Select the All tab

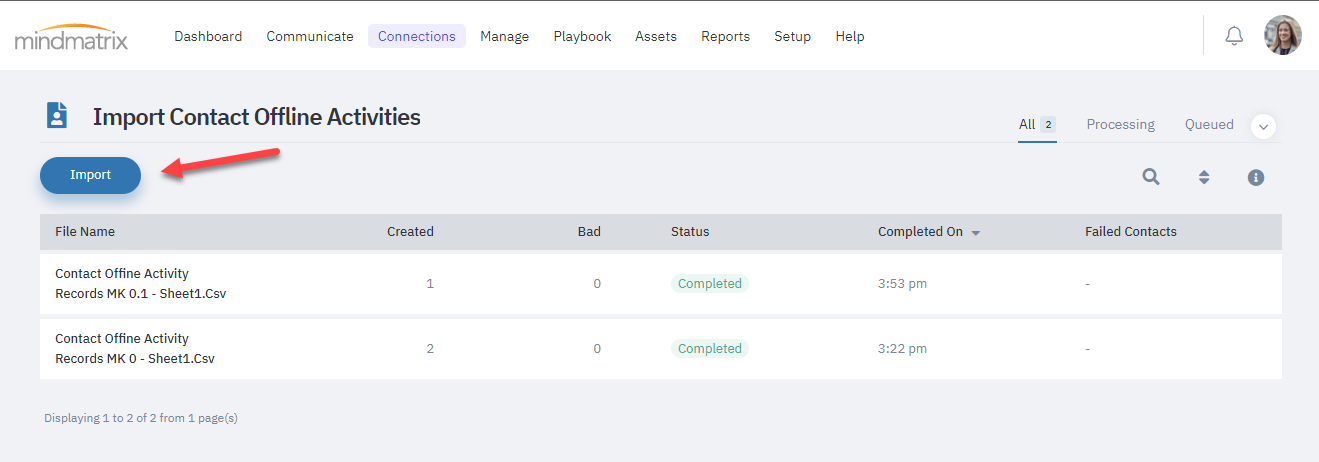[1037, 125]
